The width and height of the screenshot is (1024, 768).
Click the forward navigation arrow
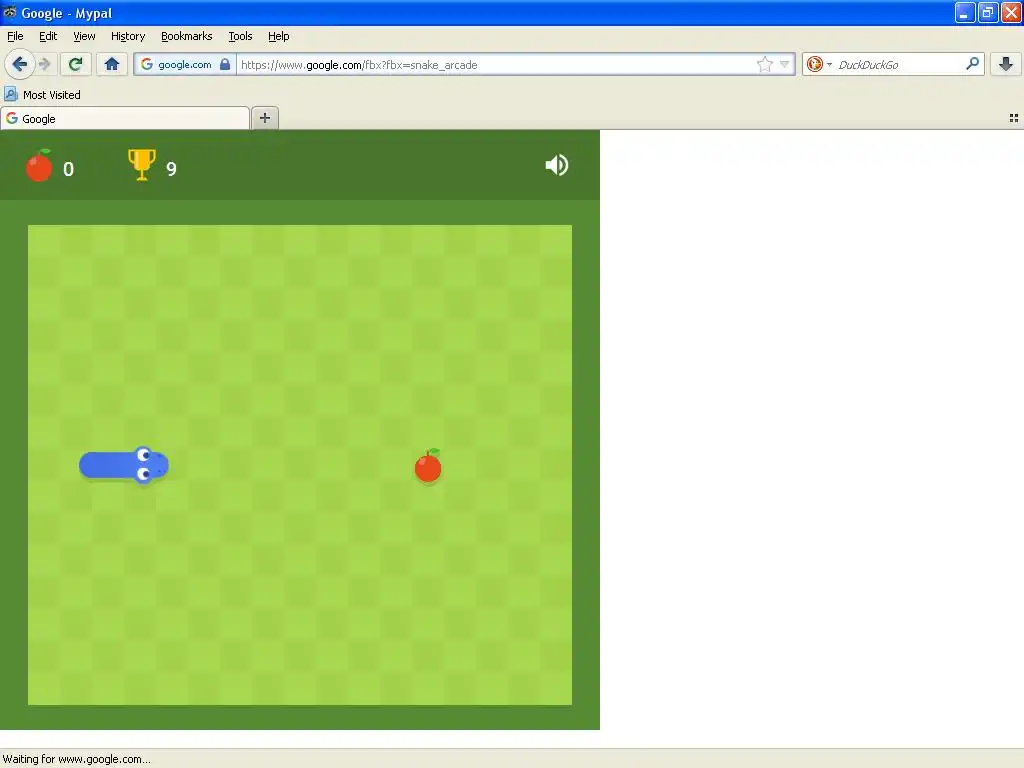pyautogui.click(x=44, y=64)
